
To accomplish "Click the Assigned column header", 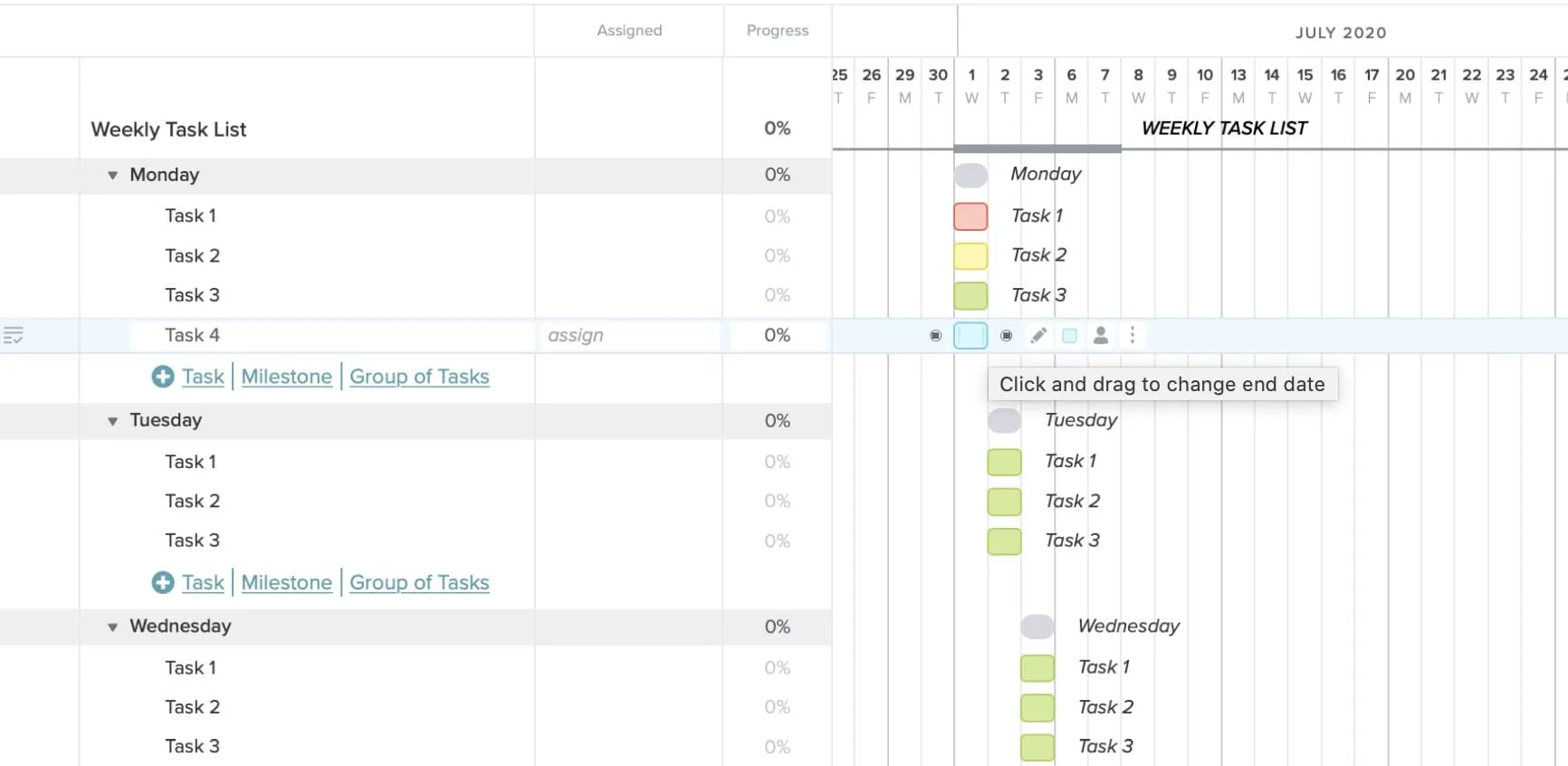I will [x=629, y=31].
